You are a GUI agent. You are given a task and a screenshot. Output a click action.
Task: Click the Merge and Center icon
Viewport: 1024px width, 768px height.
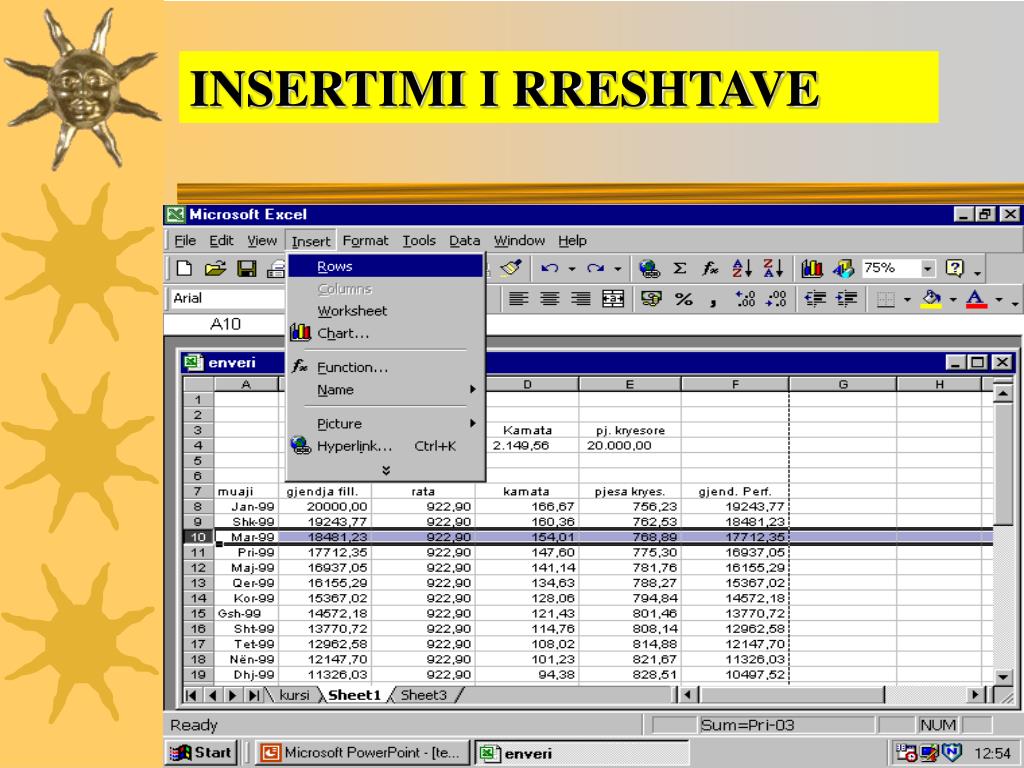613,299
